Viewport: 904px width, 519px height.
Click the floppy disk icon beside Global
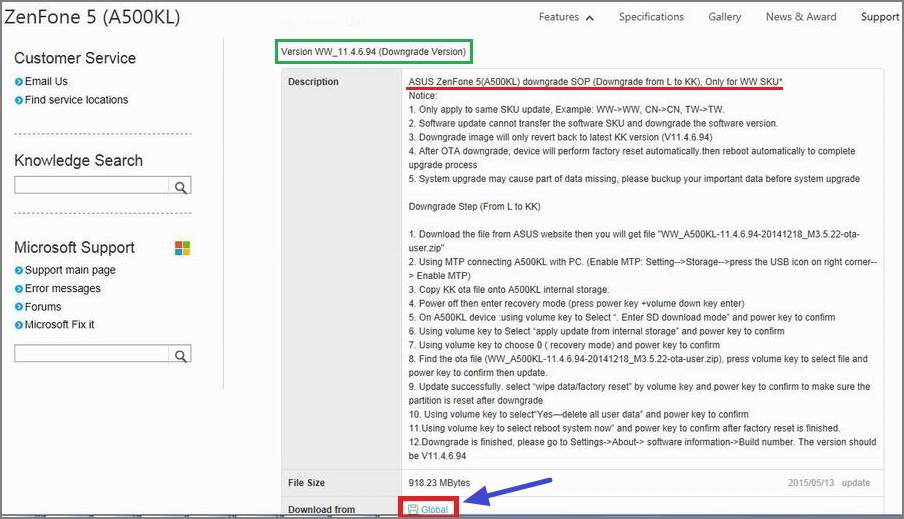tap(413, 510)
